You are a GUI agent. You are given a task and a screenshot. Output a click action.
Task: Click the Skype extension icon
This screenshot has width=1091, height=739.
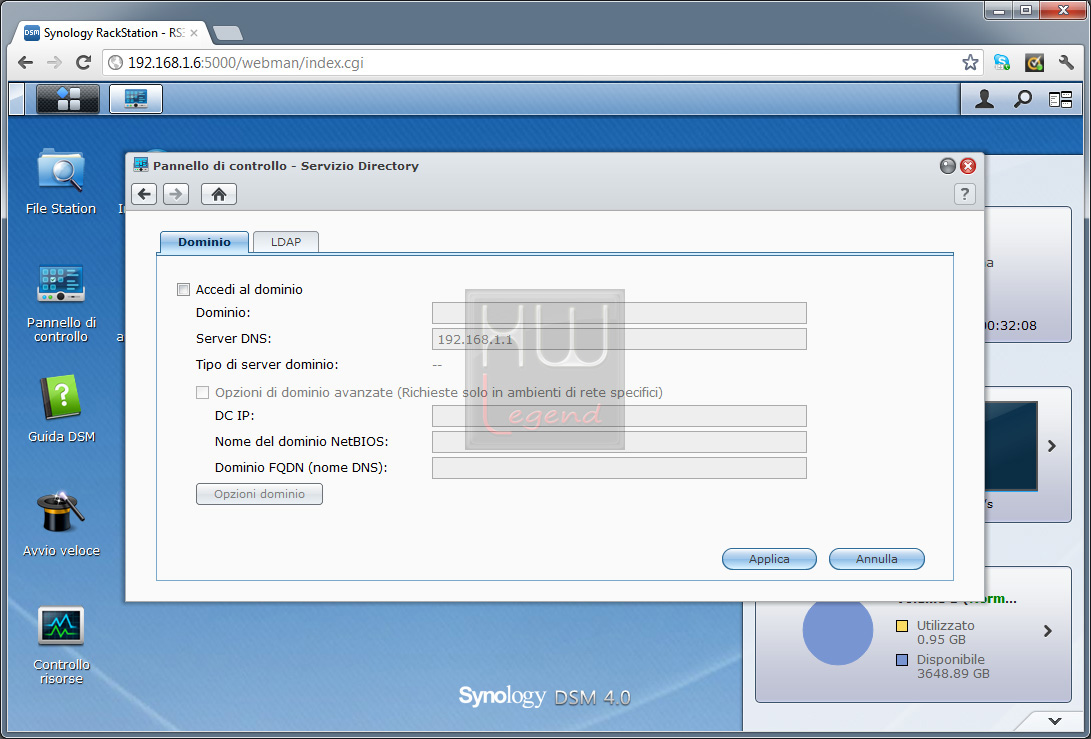[1002, 63]
